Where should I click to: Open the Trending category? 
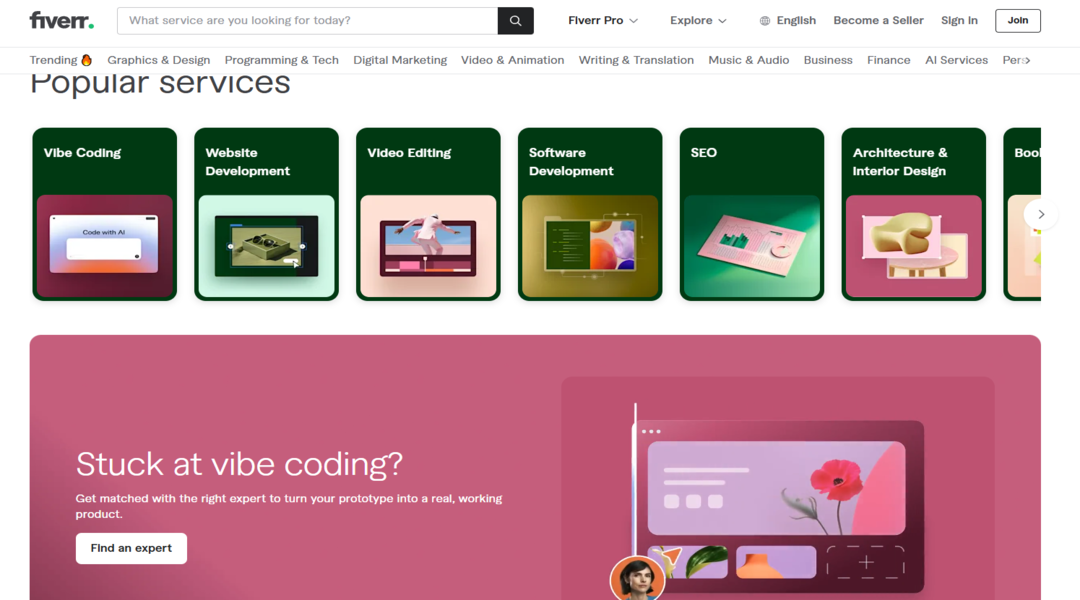click(x=61, y=60)
